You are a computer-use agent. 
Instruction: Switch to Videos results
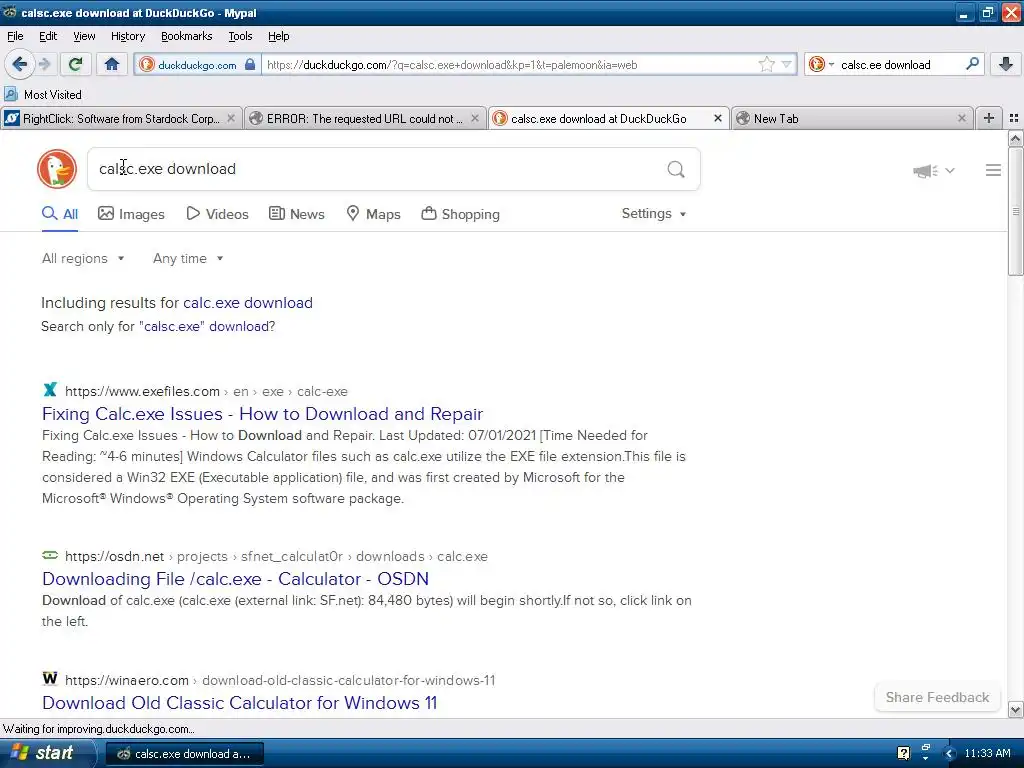click(x=217, y=214)
